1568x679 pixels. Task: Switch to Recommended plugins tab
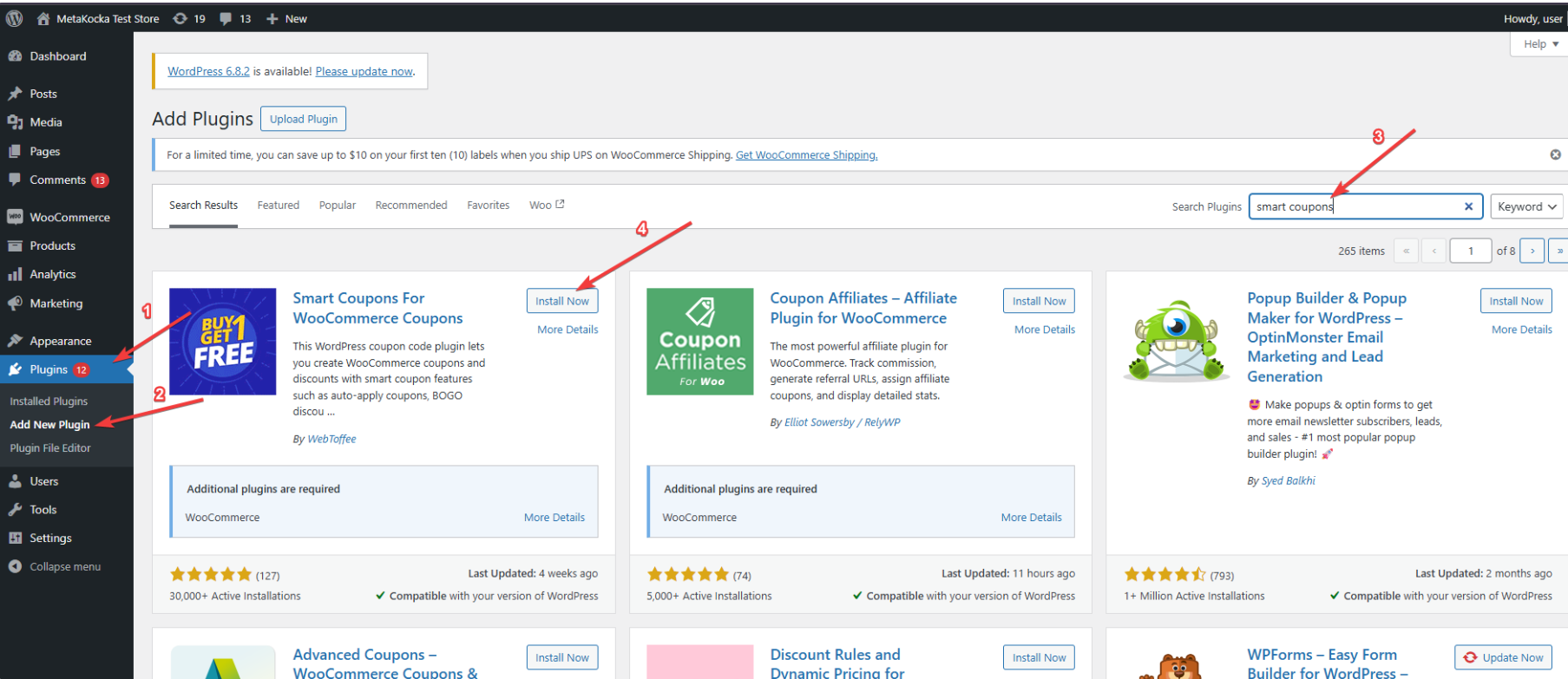click(411, 206)
